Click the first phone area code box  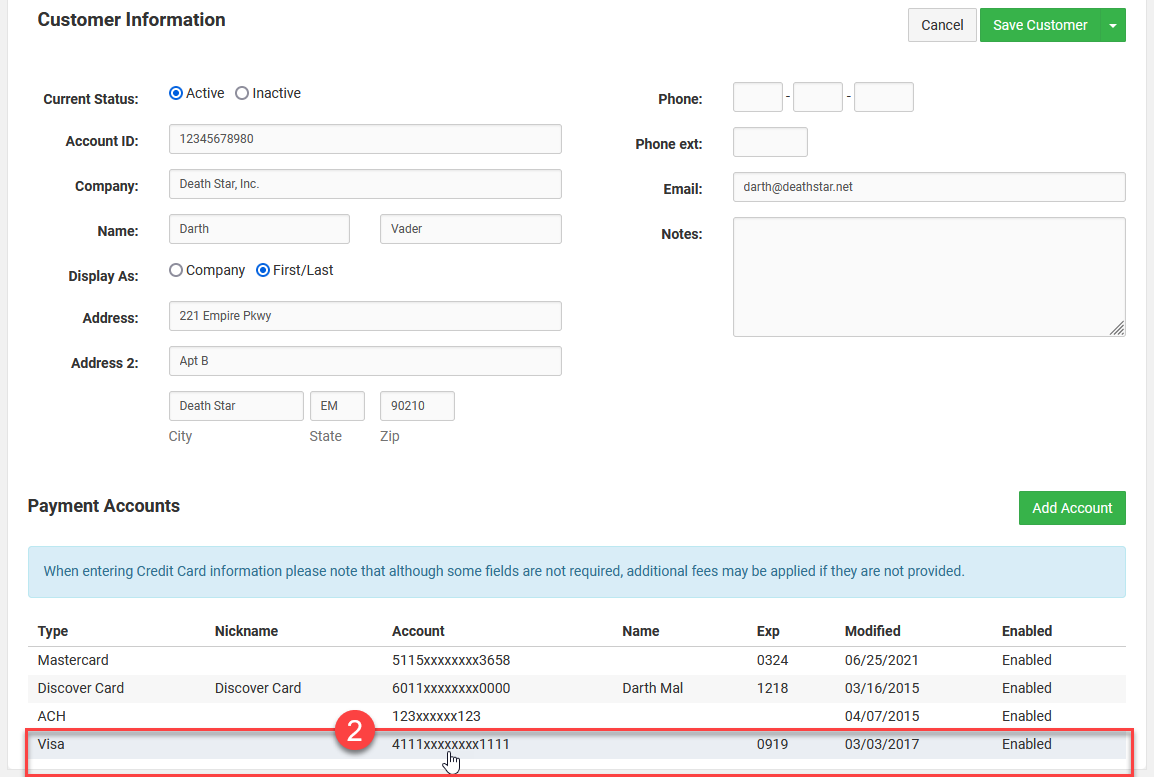click(x=758, y=97)
